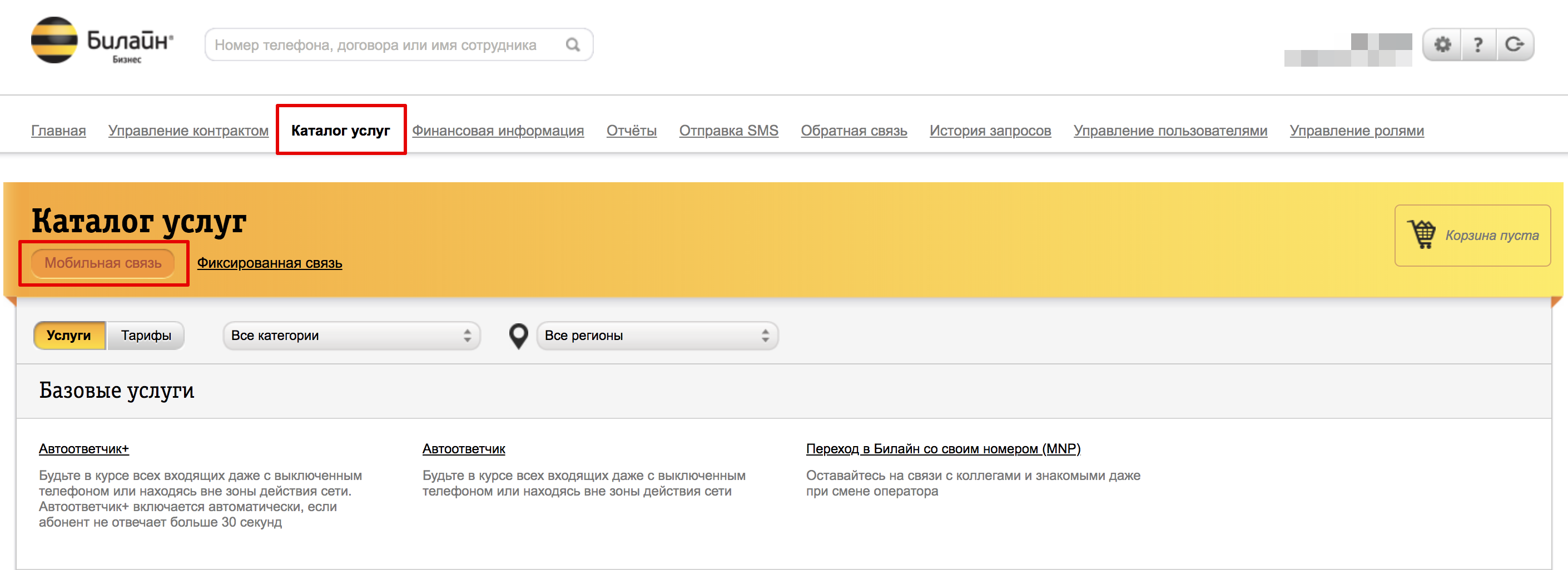
Task: Open the Автоответчик service link
Action: (463, 449)
